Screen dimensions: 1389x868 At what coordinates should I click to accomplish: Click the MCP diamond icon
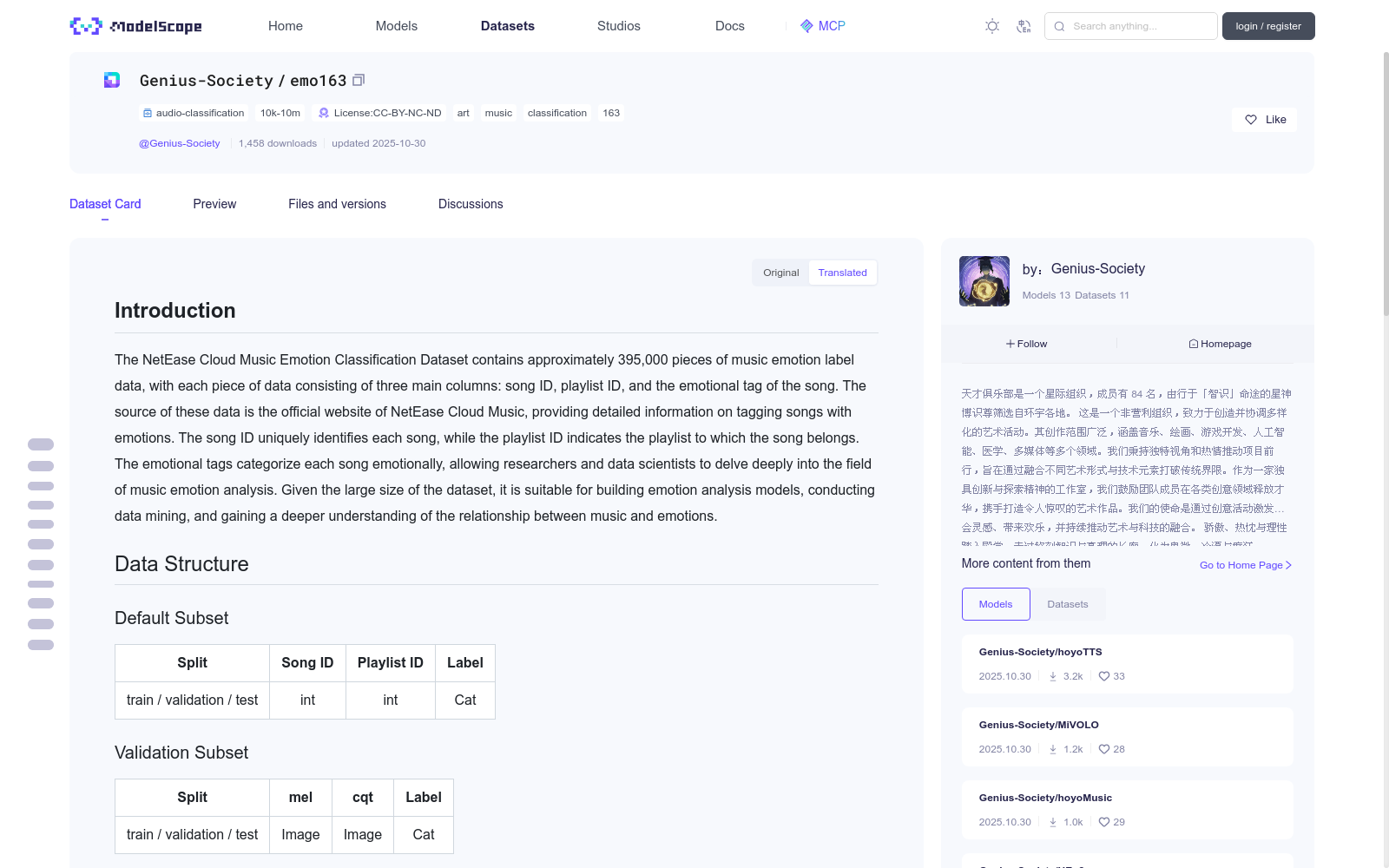point(806,26)
